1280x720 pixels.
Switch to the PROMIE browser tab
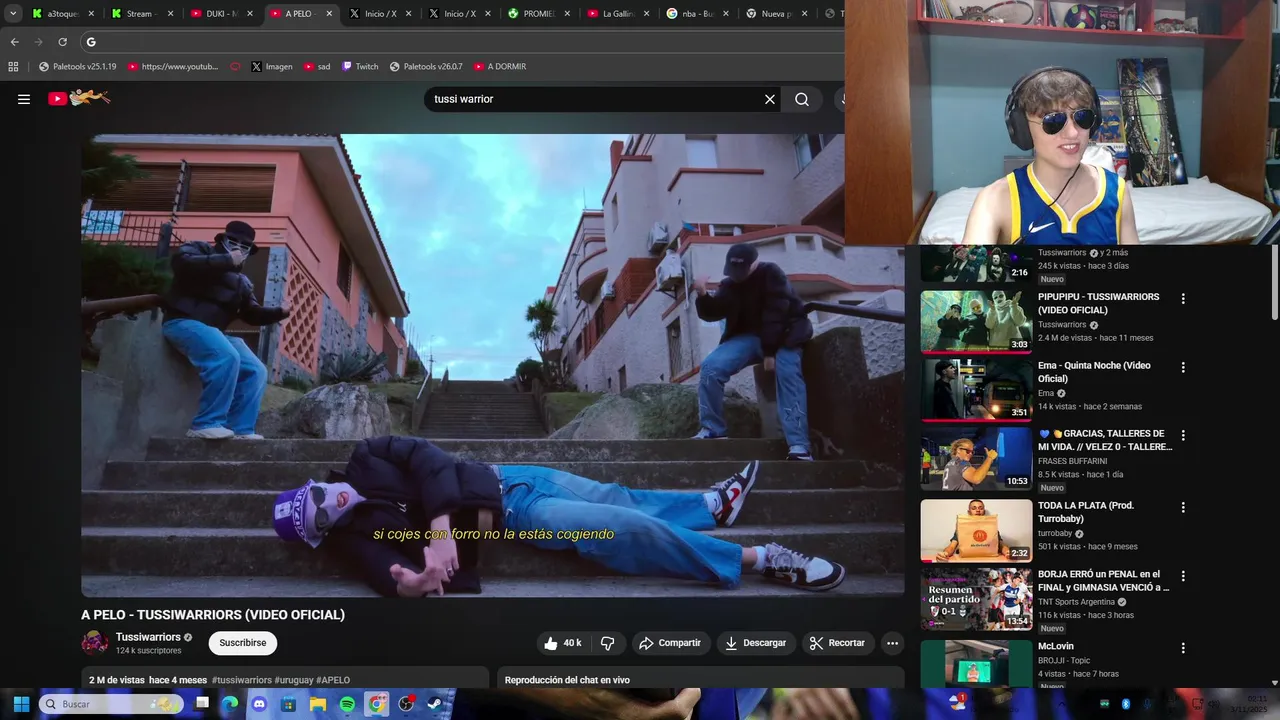point(540,14)
